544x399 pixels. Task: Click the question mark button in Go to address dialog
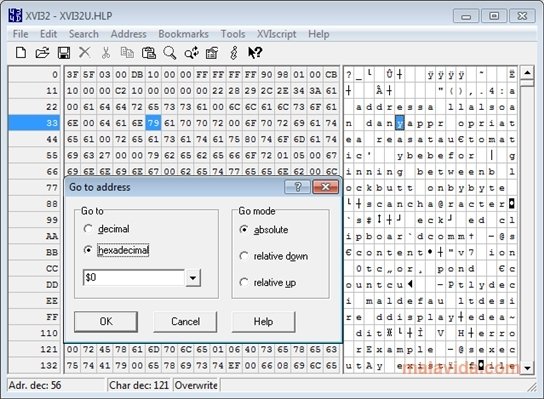point(297,187)
